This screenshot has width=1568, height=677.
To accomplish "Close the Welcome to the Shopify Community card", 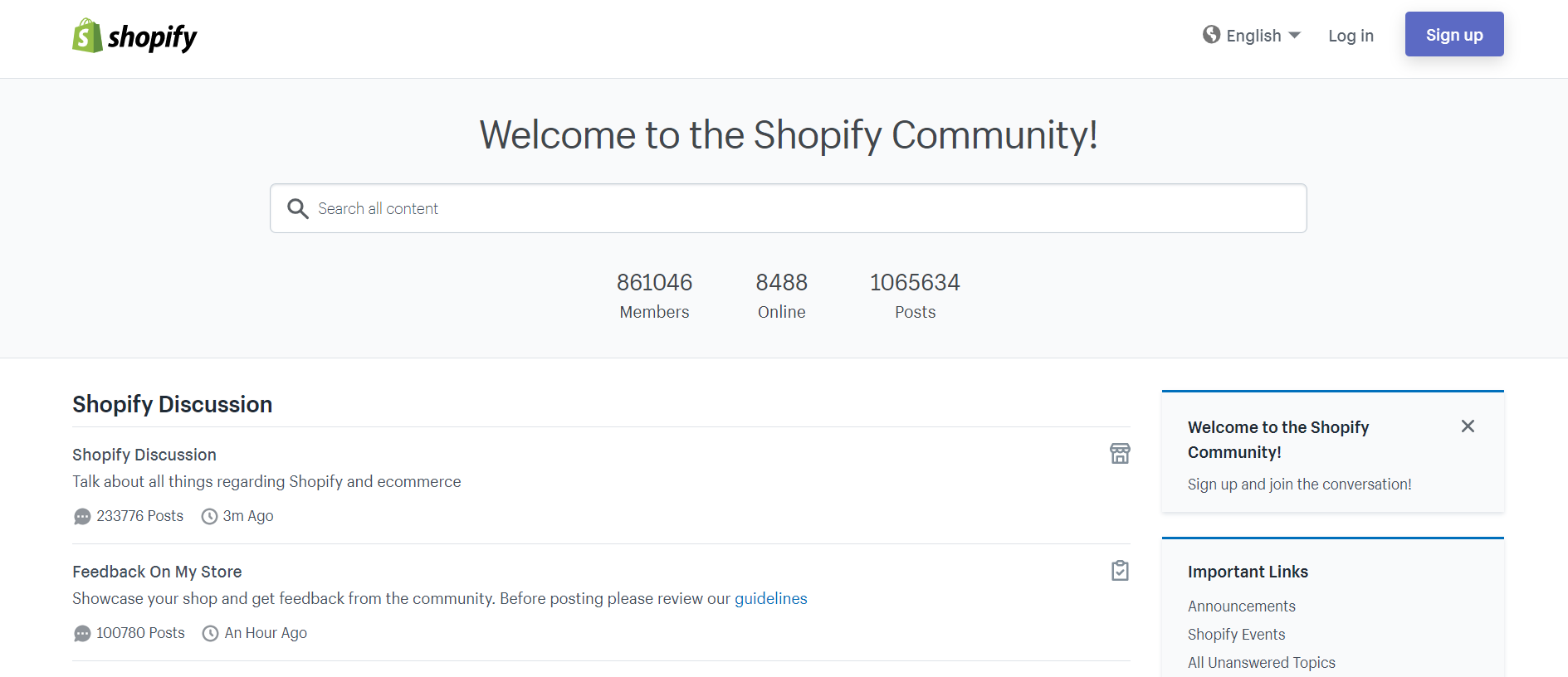I will click(x=1468, y=426).
